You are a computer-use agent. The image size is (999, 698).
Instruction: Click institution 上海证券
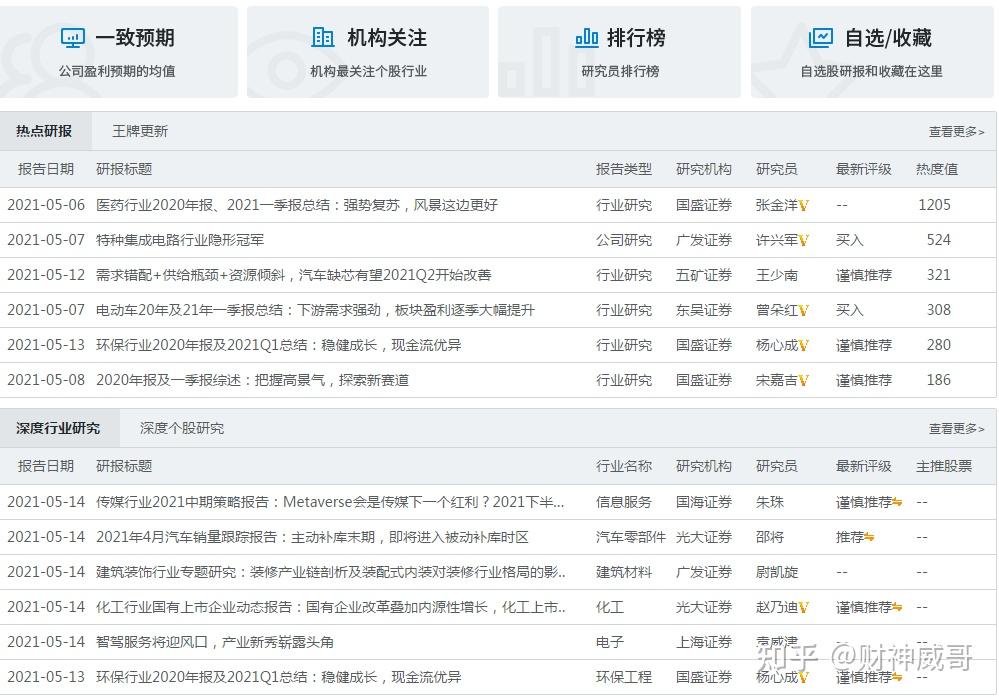click(x=704, y=642)
